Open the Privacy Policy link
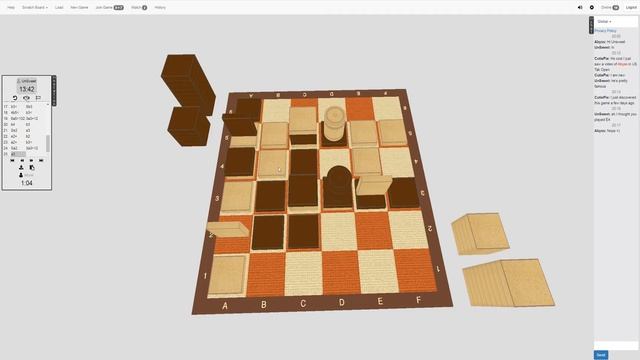This screenshot has width=640, height=360. (x=605, y=31)
